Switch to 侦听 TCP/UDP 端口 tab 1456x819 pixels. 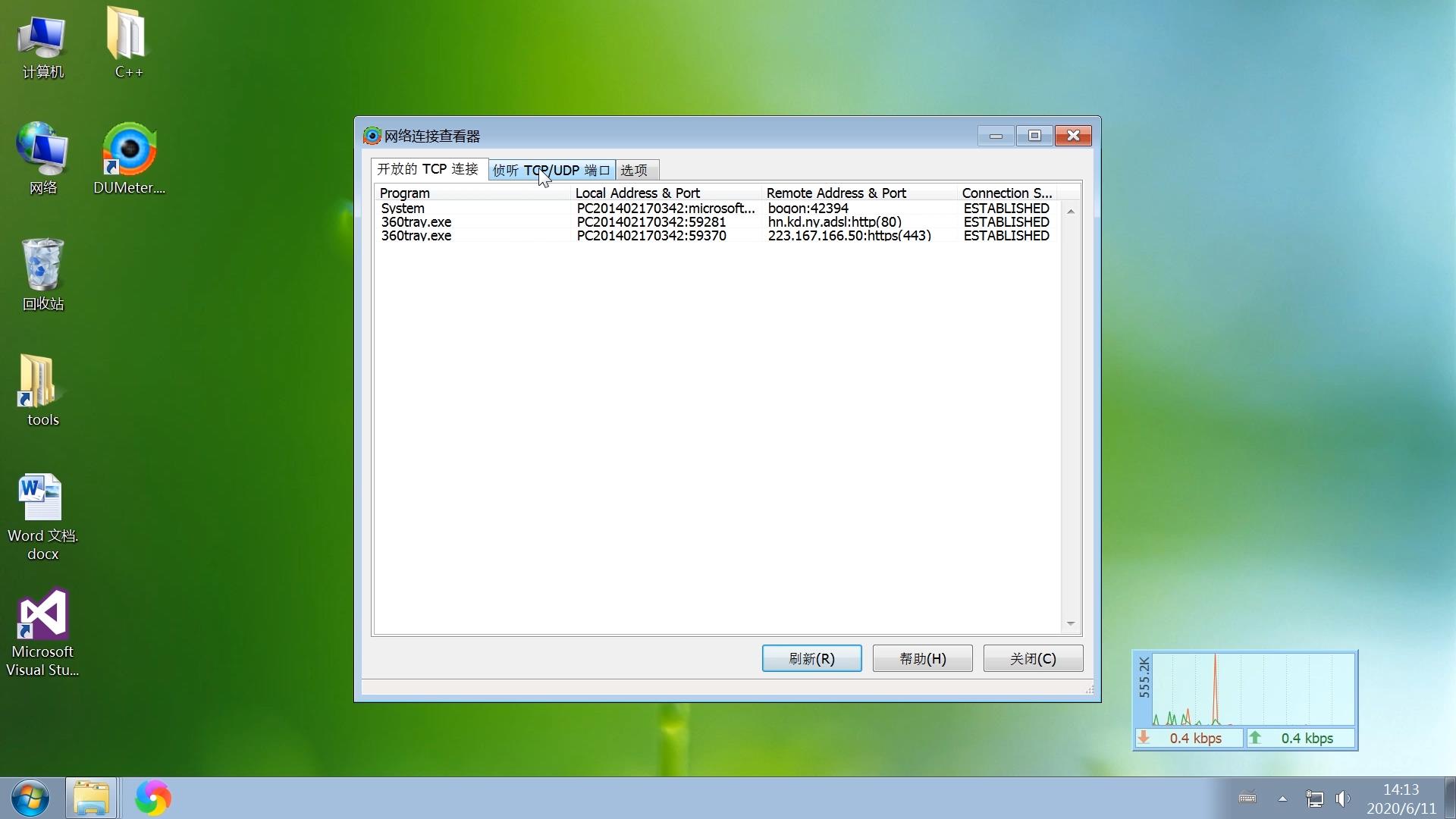tap(551, 170)
